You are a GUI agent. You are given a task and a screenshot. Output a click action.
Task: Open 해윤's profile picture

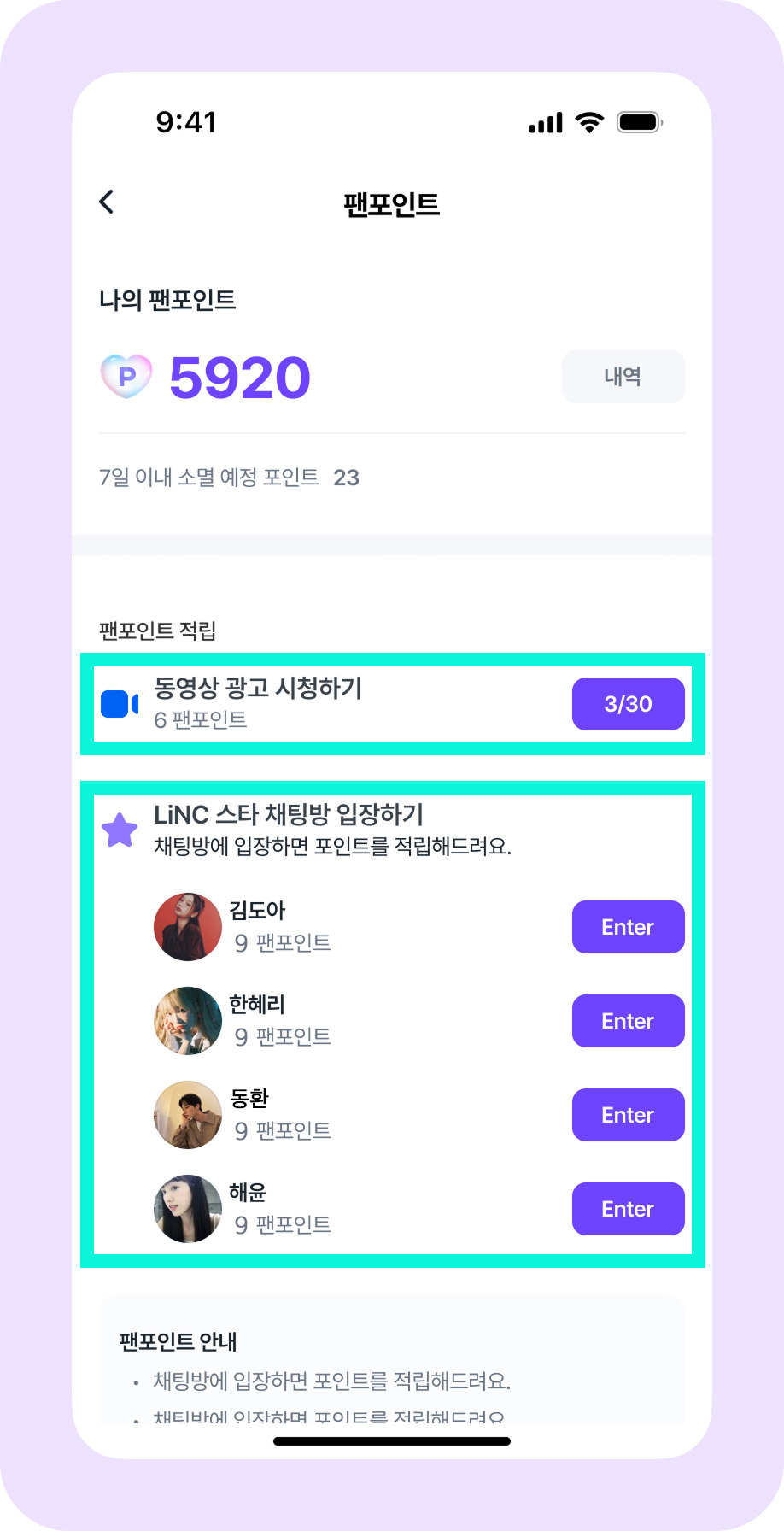(188, 1209)
